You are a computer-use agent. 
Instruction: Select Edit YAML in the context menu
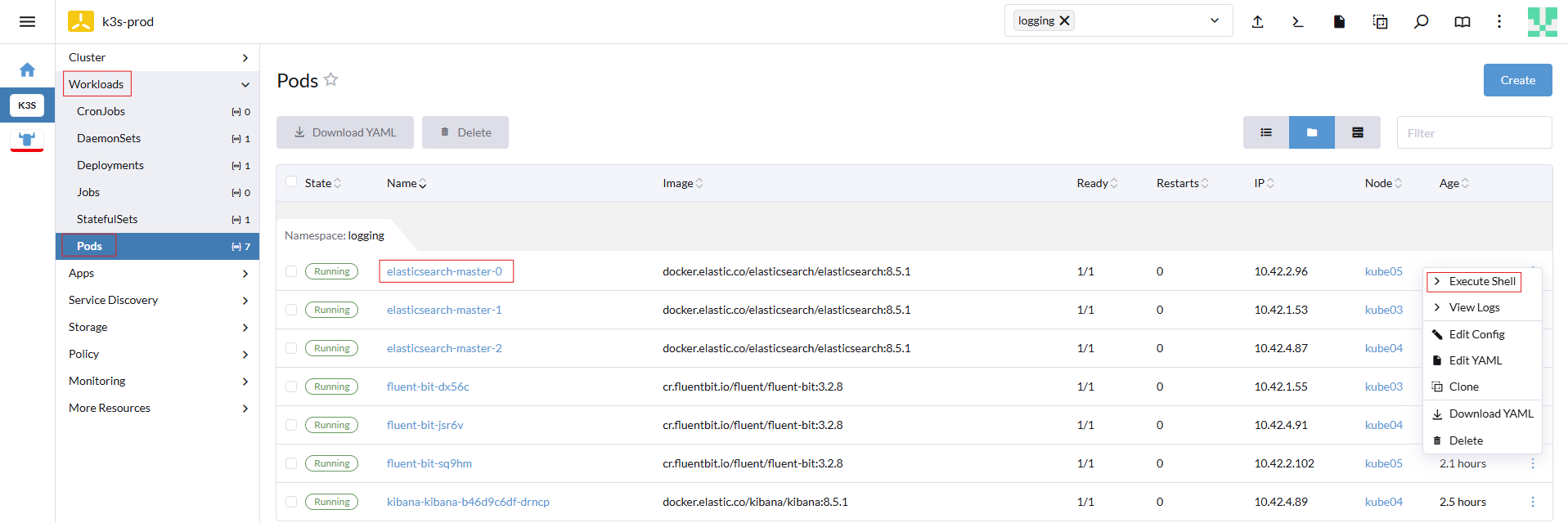tap(1482, 360)
